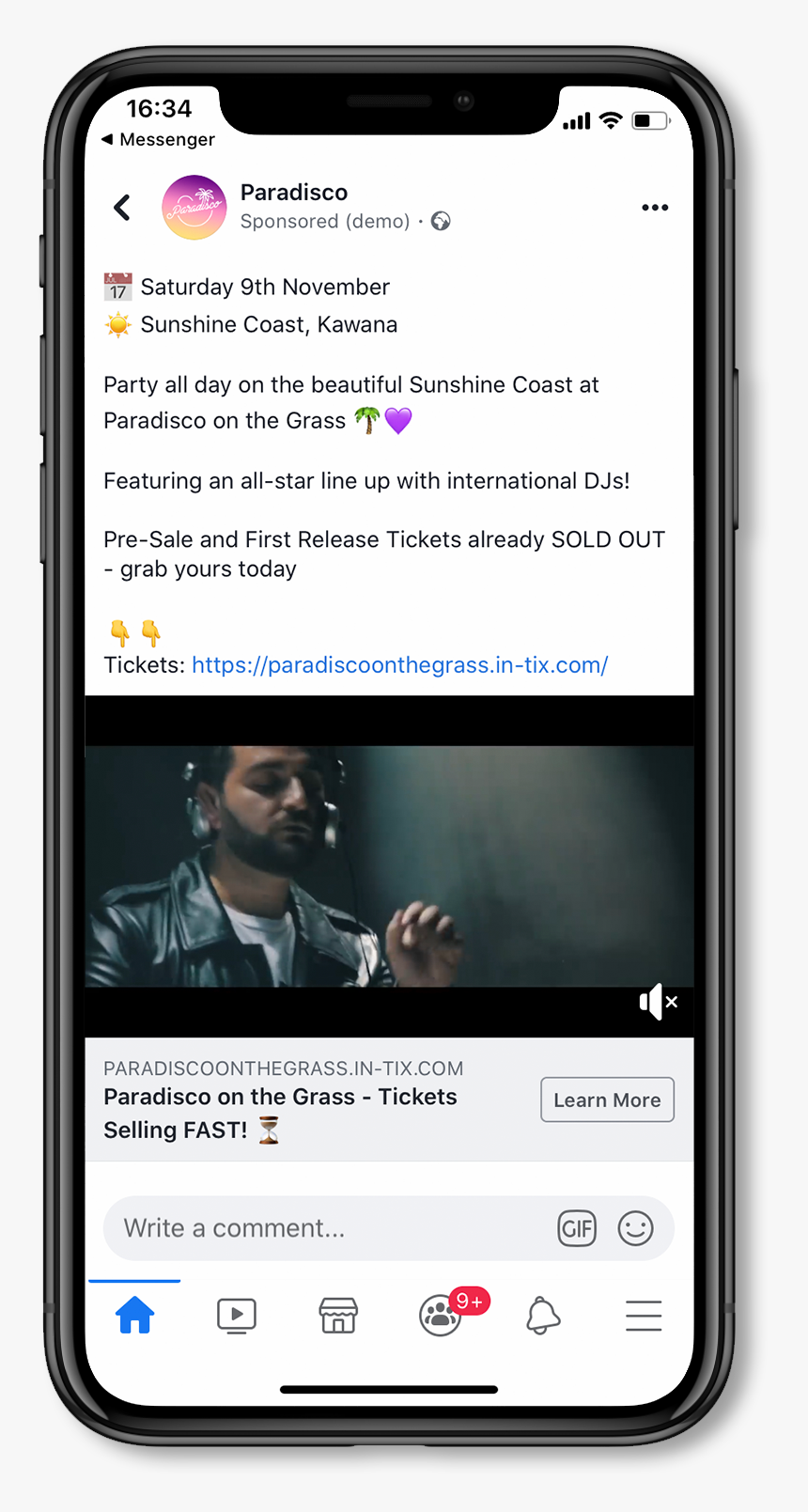808x1512 pixels.
Task: Play the DJ video preview
Action: tap(389, 866)
